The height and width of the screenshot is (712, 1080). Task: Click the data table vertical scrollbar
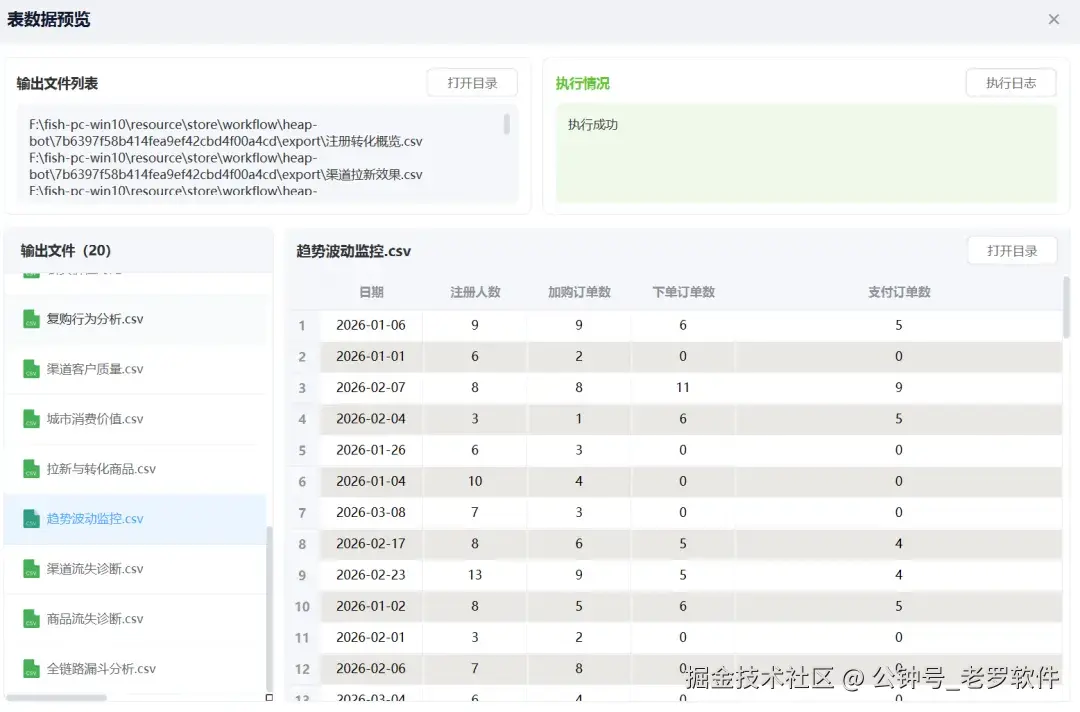click(x=1066, y=308)
